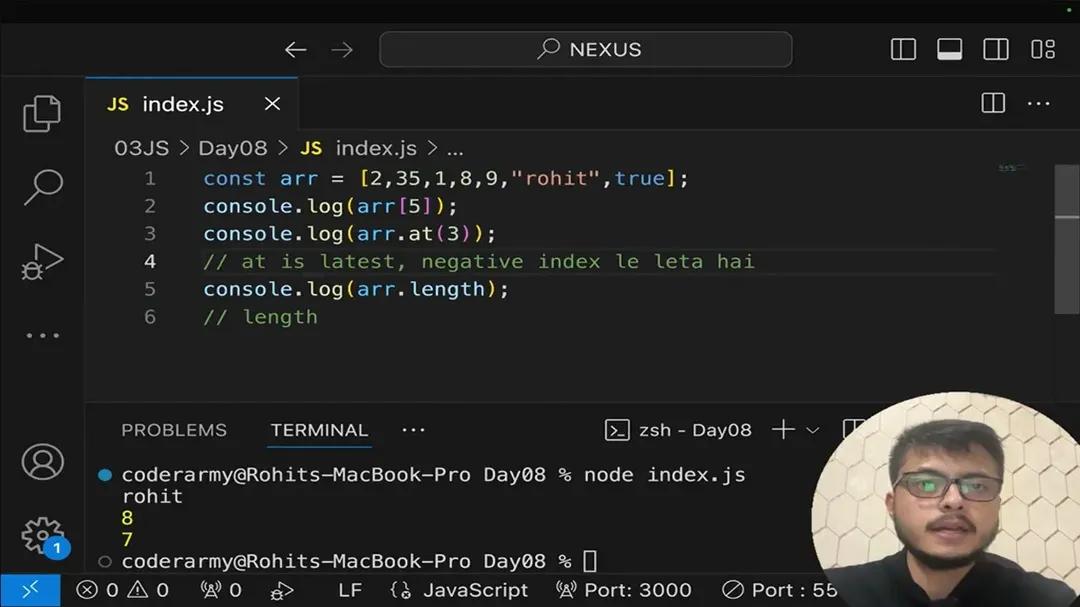Open the Explorer files view

coord(42,113)
